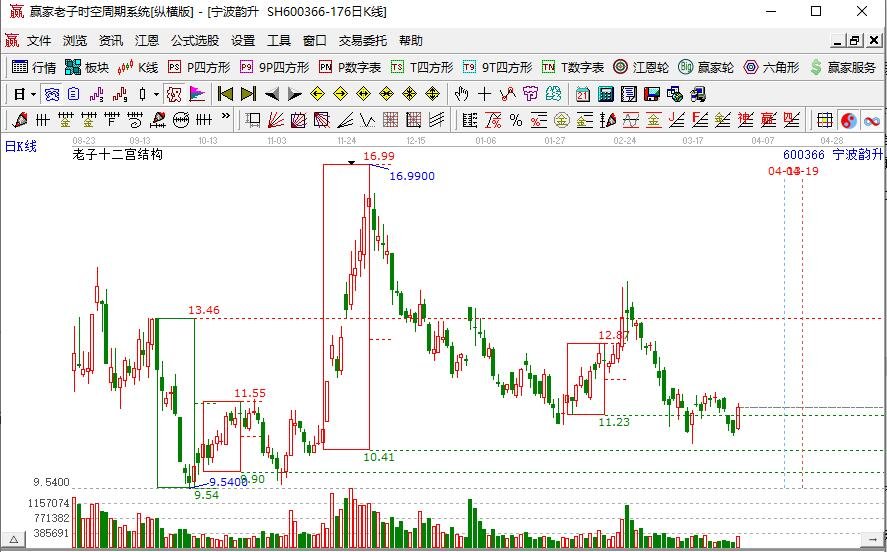Open the 文件 menu
887x552 pixels.
click(x=38, y=41)
